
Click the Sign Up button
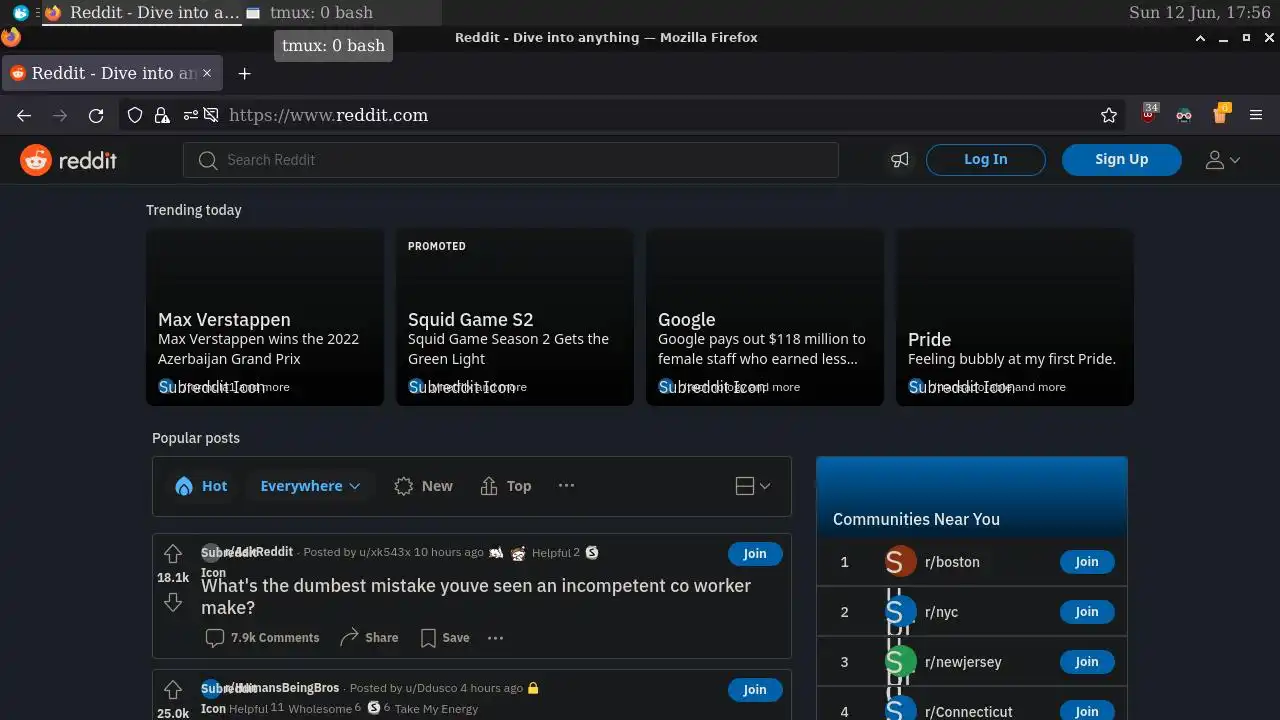click(1121, 160)
